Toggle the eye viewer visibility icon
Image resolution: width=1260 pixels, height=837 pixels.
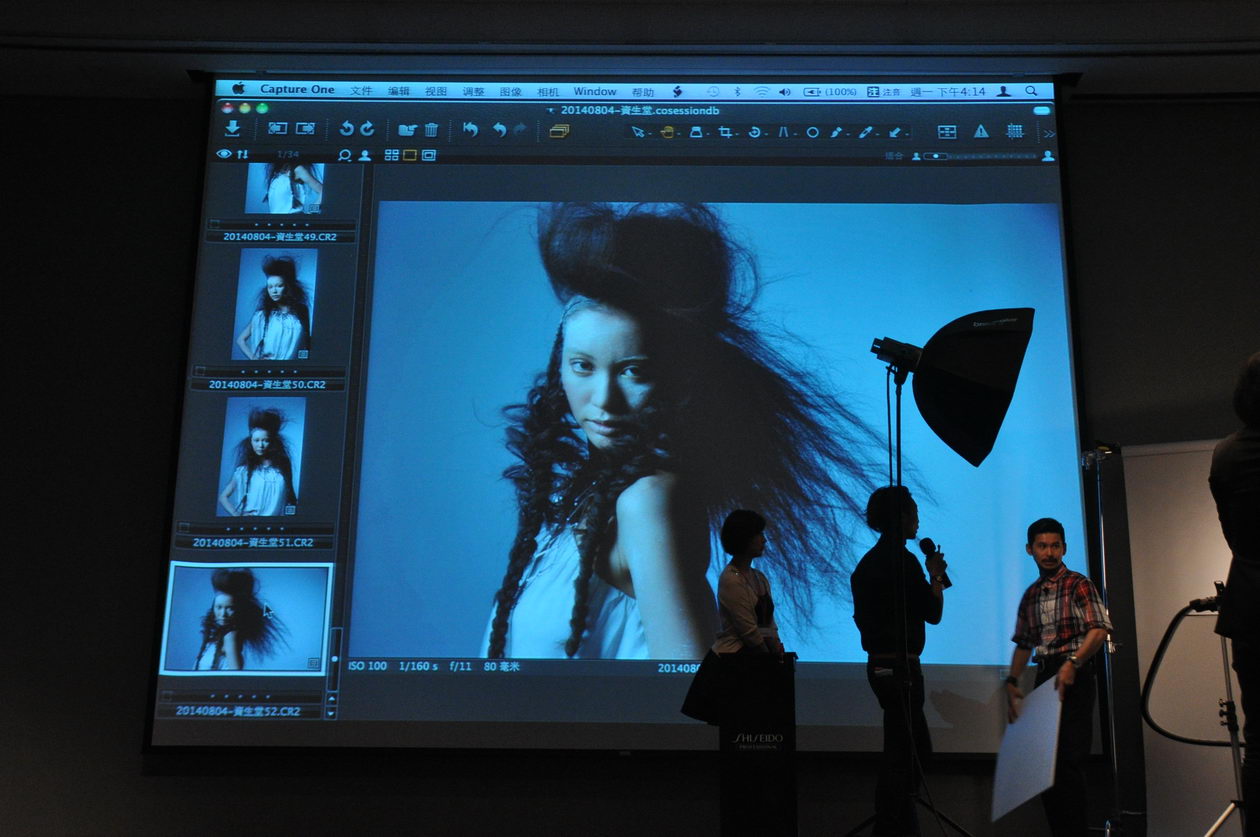pyautogui.click(x=224, y=154)
